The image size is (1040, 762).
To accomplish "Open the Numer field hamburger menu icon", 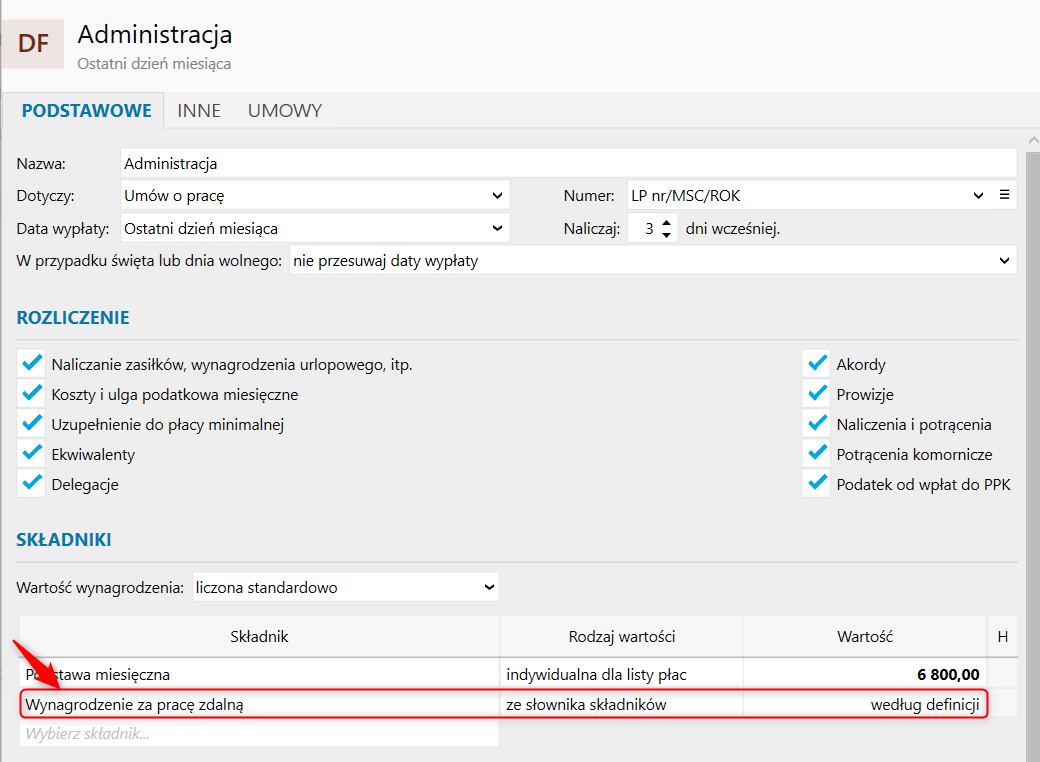I will (1005, 195).
